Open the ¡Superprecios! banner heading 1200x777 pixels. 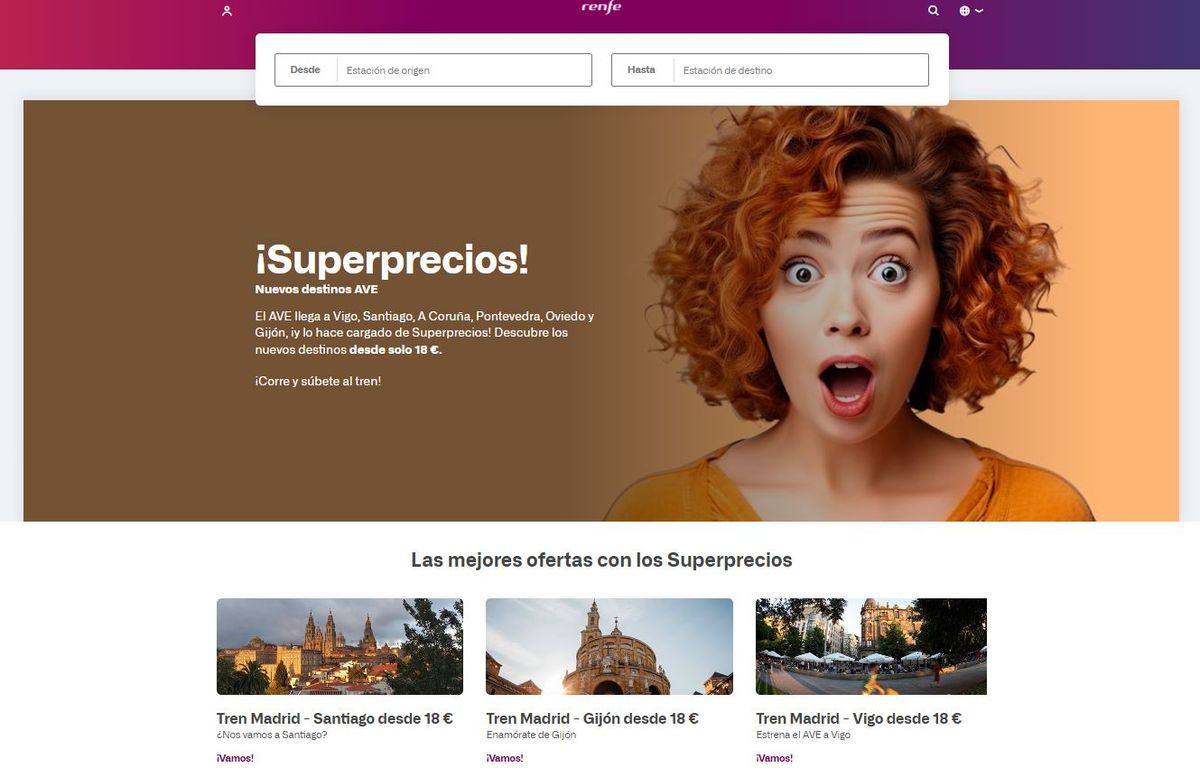tap(391, 260)
